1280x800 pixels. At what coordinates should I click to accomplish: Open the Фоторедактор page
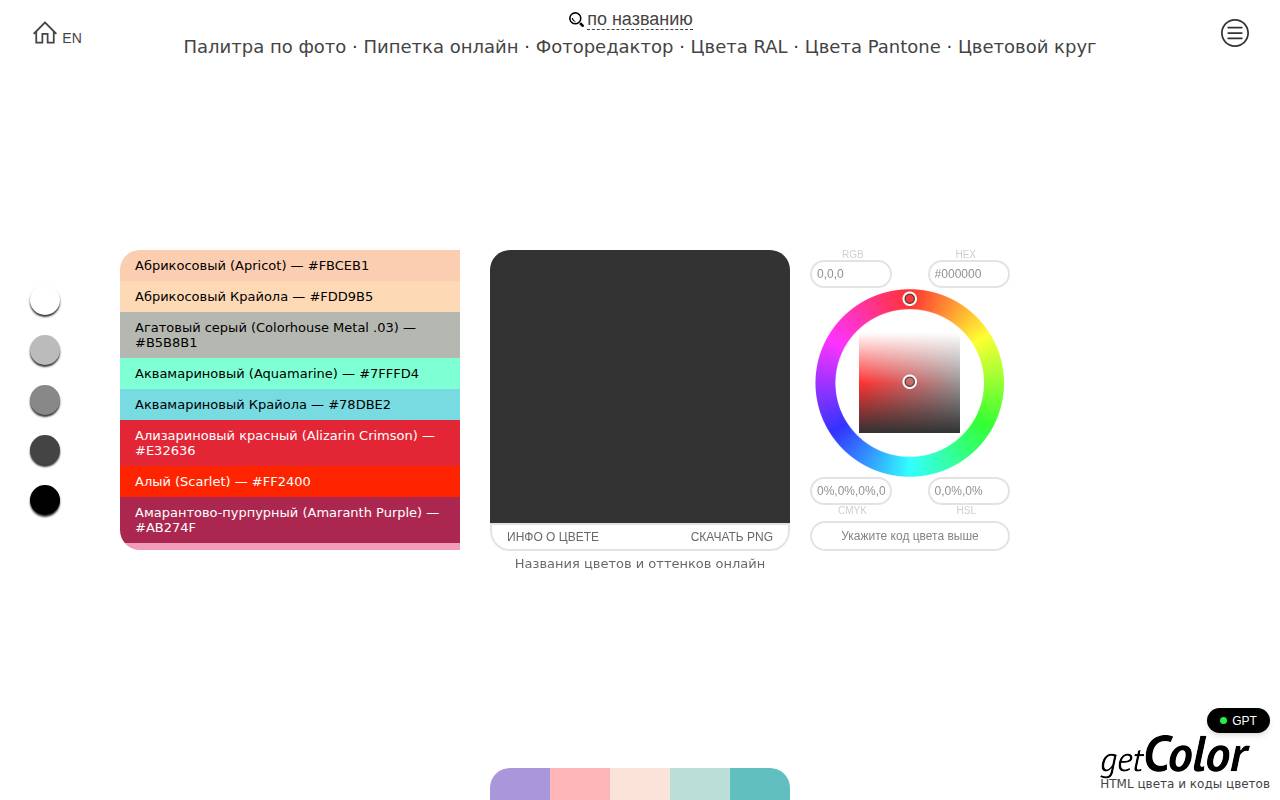point(605,47)
